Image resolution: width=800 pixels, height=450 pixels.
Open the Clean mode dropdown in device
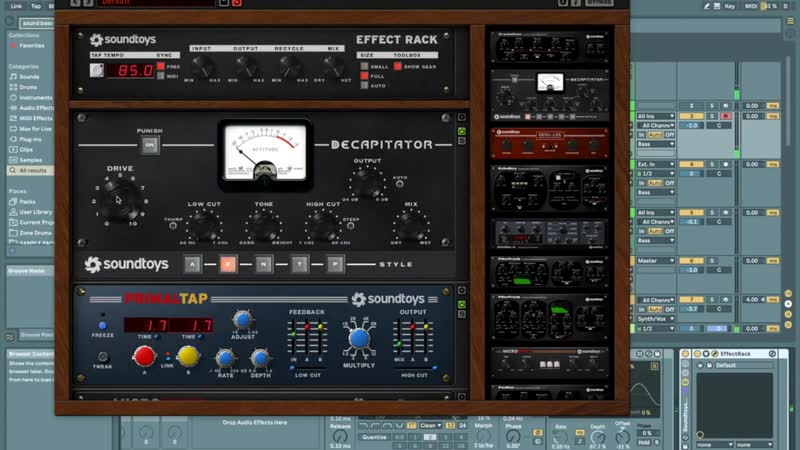(x=431, y=426)
